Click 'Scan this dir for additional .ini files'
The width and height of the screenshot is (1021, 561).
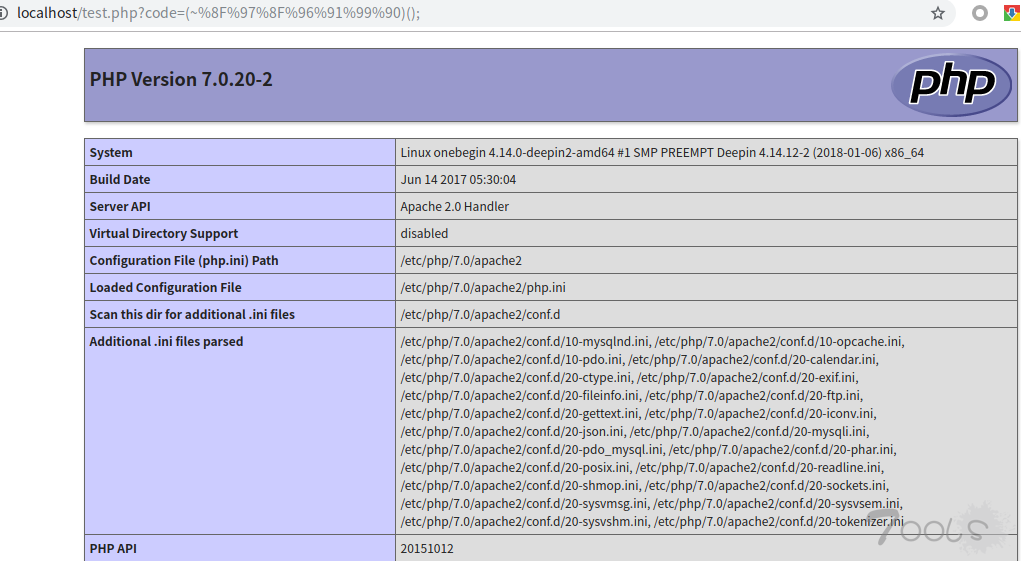192,314
